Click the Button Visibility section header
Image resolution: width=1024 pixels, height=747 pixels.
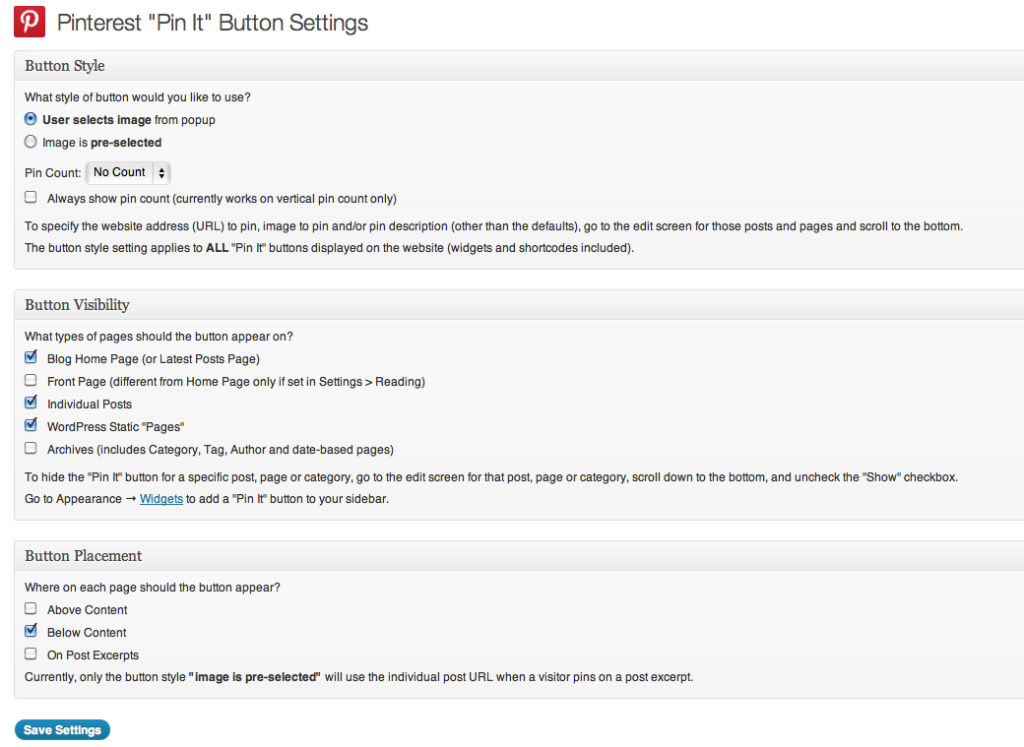(77, 305)
